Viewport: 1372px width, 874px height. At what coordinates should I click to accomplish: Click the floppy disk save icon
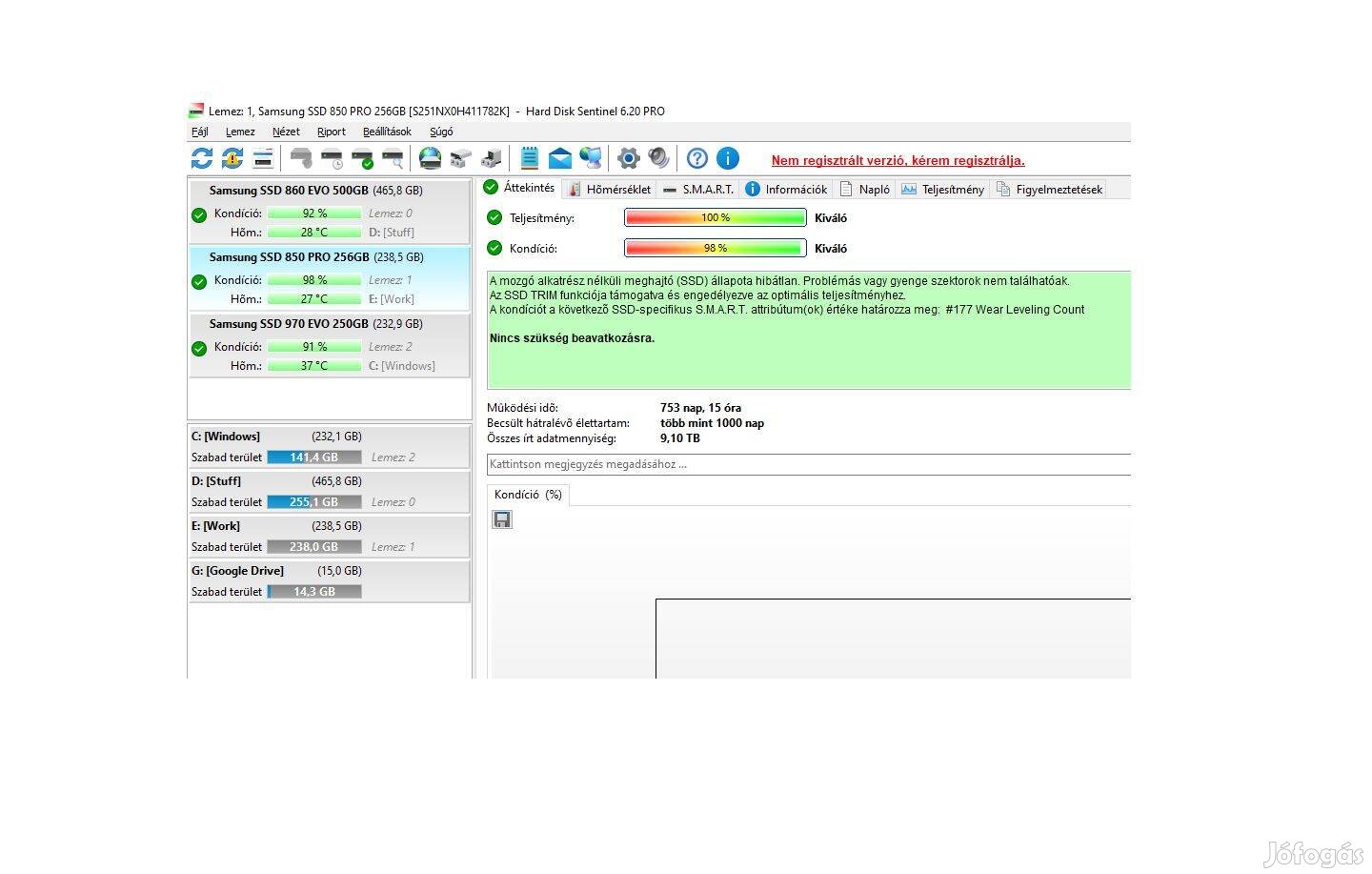click(502, 519)
